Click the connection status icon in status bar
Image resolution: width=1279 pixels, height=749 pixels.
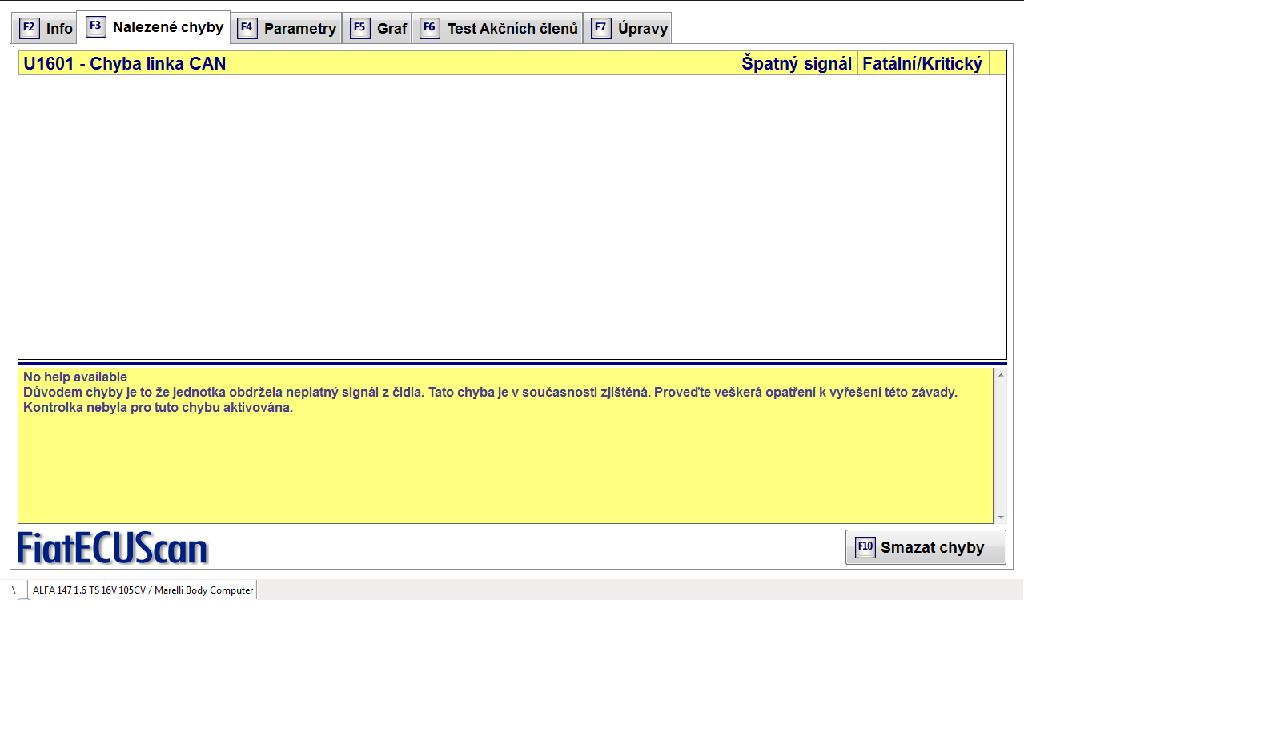[x=18, y=591]
